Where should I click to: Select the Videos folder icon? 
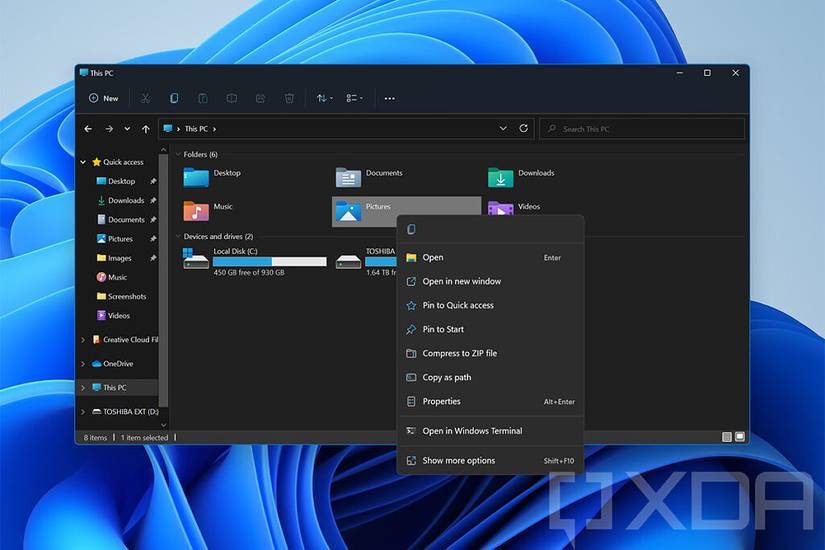(500, 209)
